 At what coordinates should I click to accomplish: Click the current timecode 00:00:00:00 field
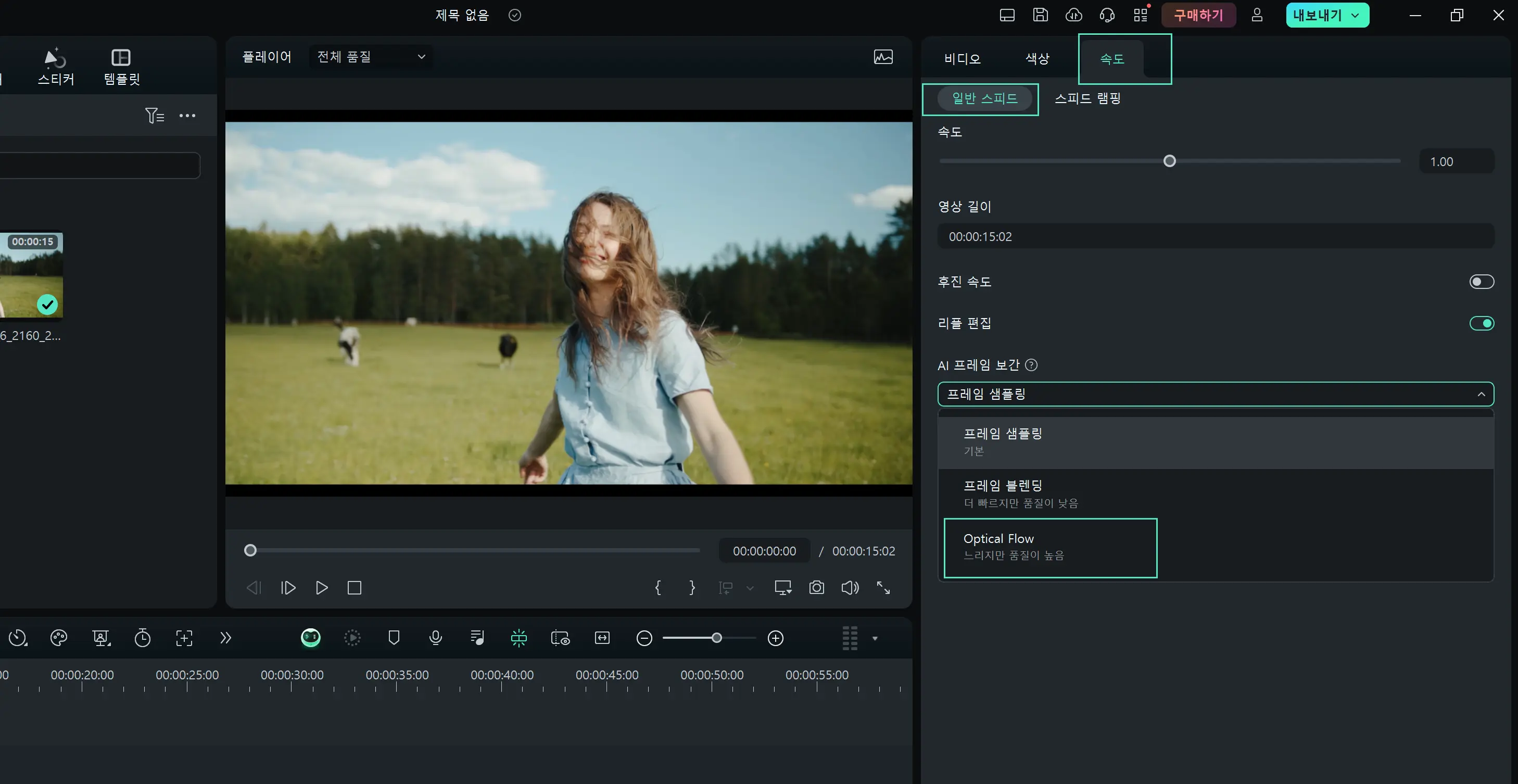[764, 551]
